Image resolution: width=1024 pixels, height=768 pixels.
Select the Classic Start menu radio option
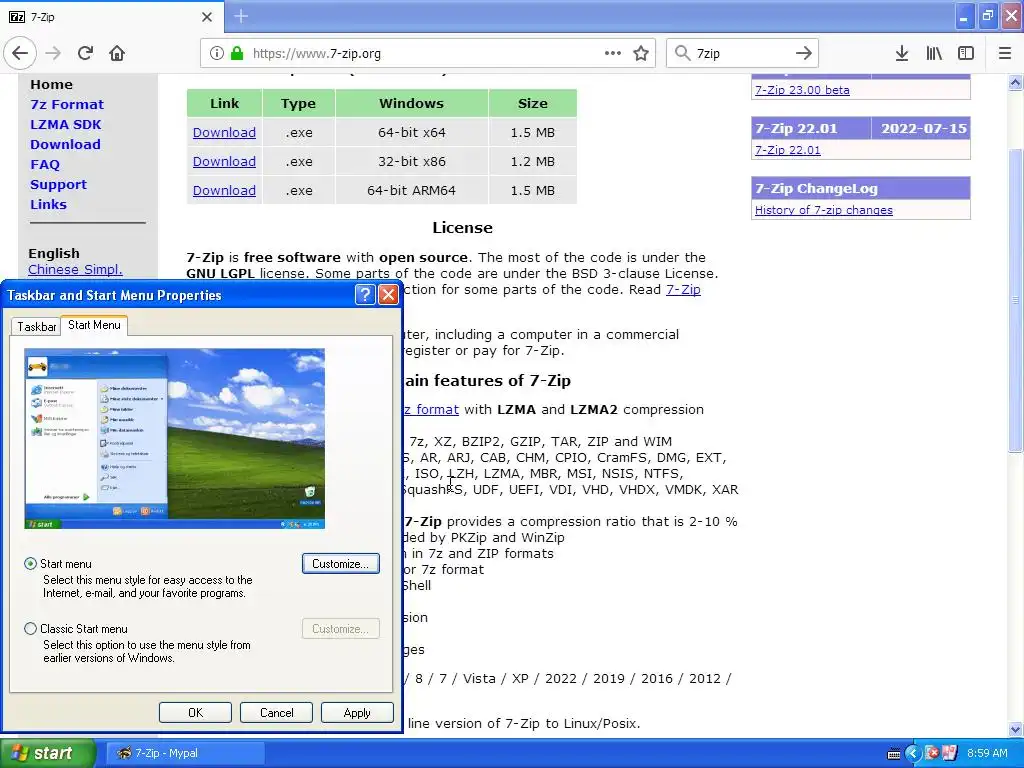(x=31, y=629)
